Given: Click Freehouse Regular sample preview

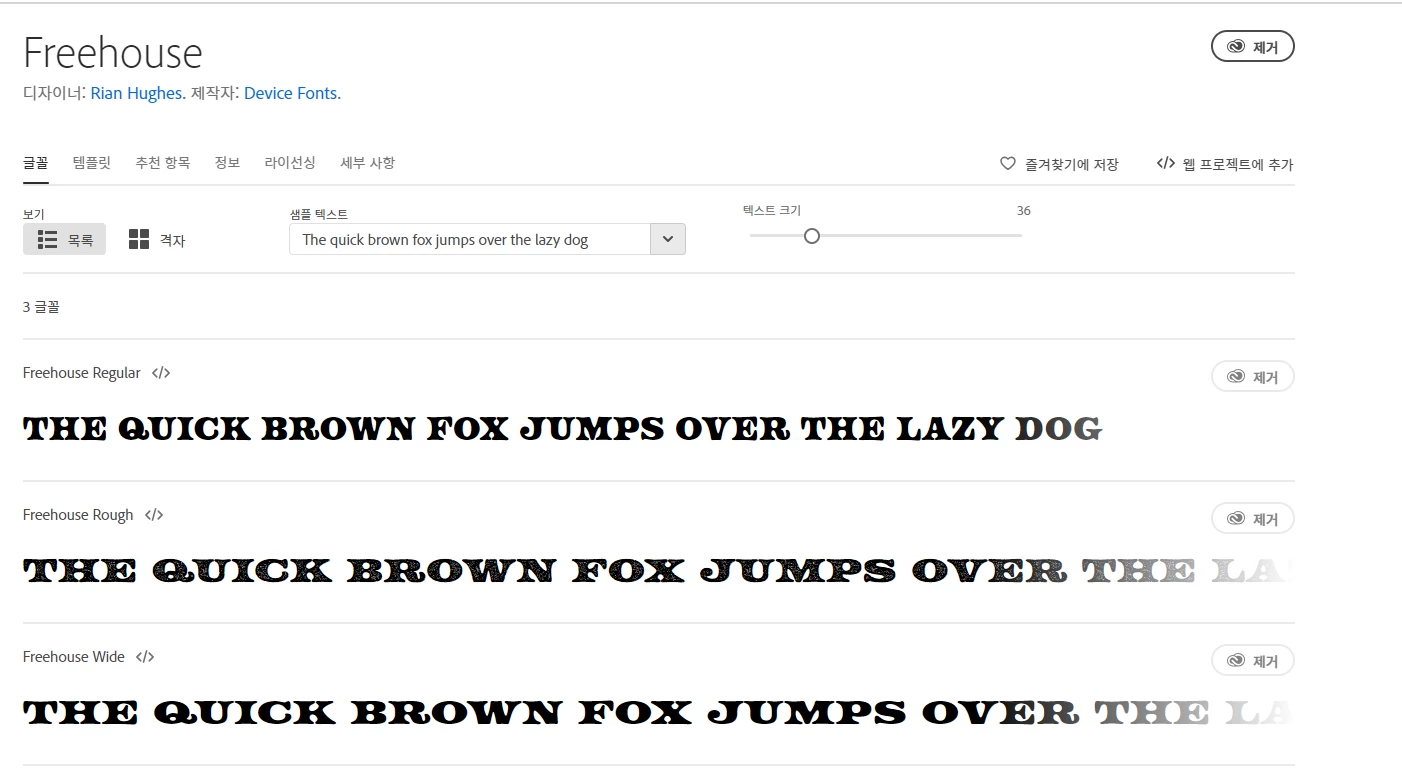Looking at the screenshot, I should tap(562, 429).
